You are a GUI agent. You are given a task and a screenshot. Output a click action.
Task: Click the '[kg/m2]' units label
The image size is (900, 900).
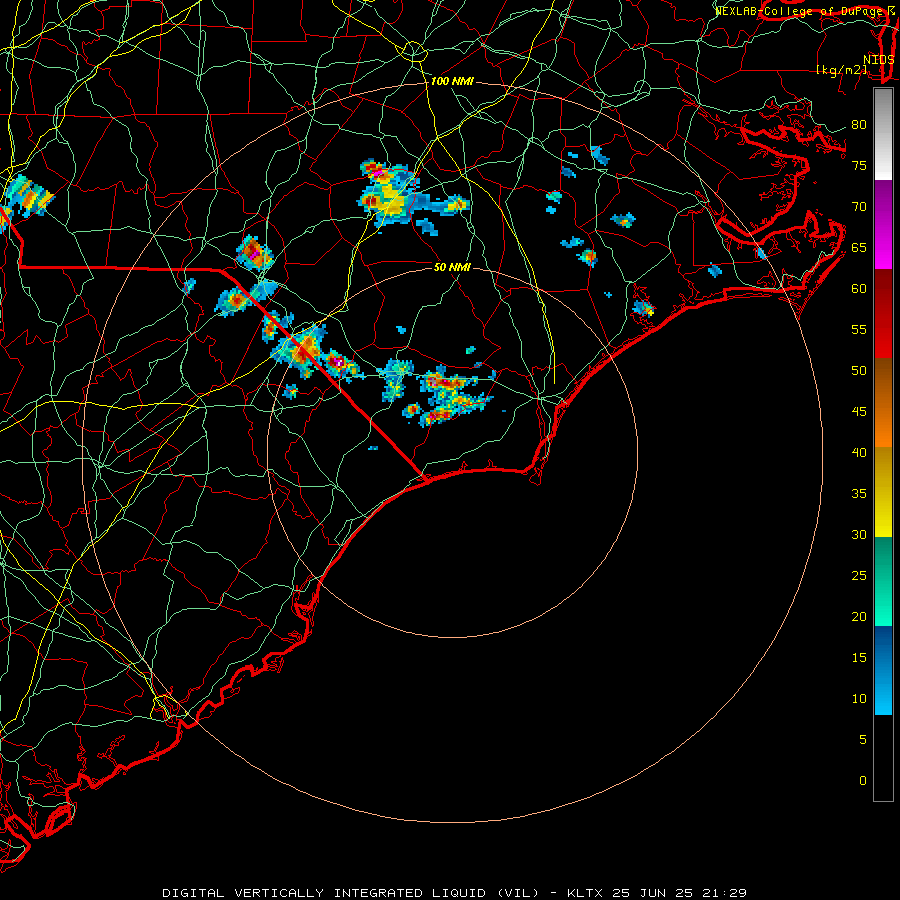[x=842, y=70]
